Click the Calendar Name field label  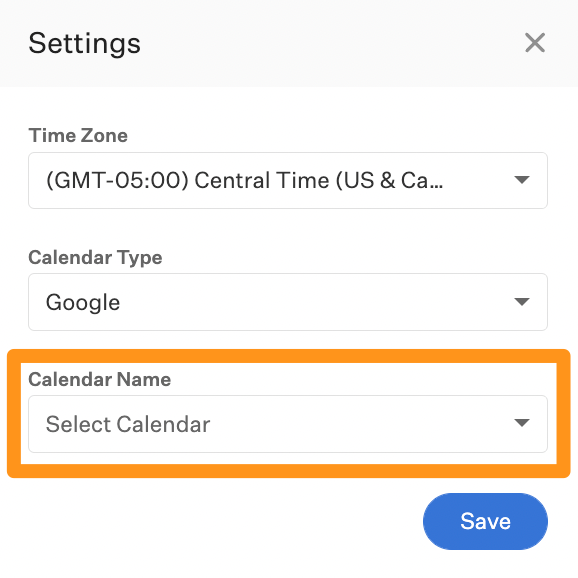(x=100, y=379)
